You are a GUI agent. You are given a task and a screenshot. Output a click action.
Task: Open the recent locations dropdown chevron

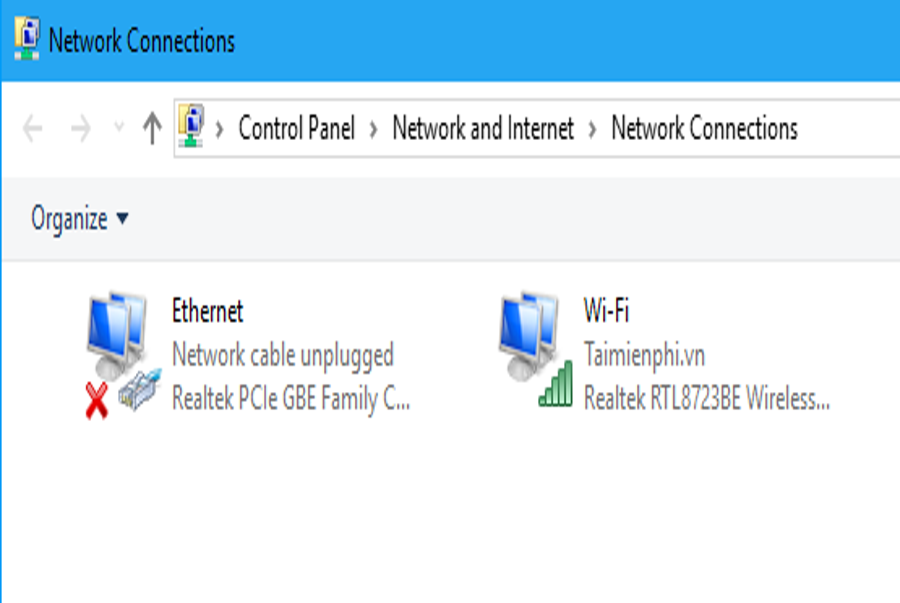pos(119,127)
